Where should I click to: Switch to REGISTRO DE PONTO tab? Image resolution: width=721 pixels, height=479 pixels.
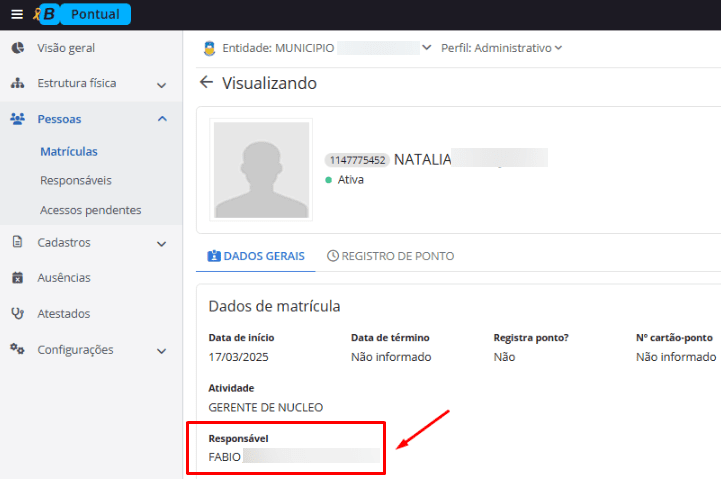(390, 256)
